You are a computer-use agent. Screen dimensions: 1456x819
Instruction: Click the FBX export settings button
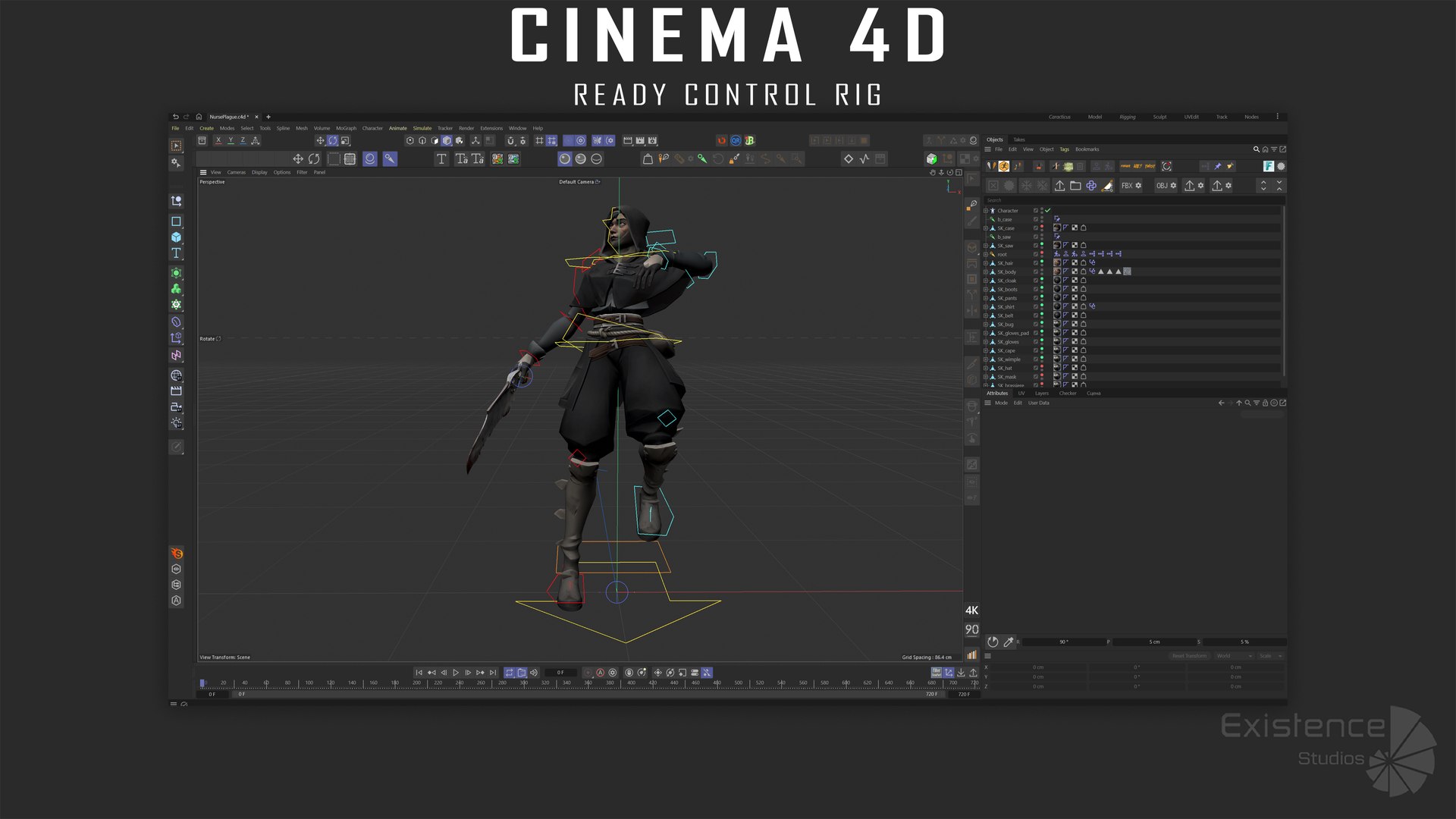[x=1131, y=186]
